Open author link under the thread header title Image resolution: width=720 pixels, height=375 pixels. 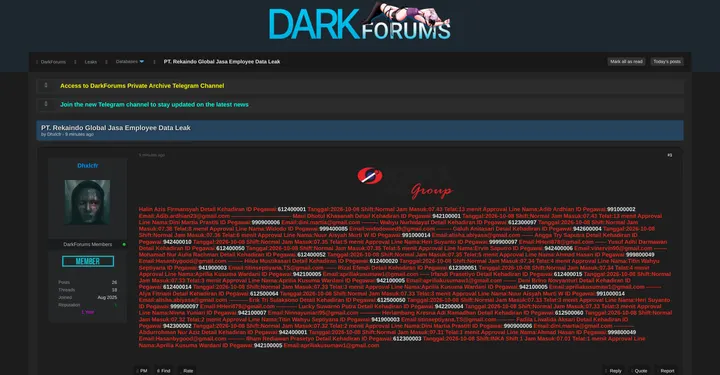pyautogui.click(x=54, y=134)
